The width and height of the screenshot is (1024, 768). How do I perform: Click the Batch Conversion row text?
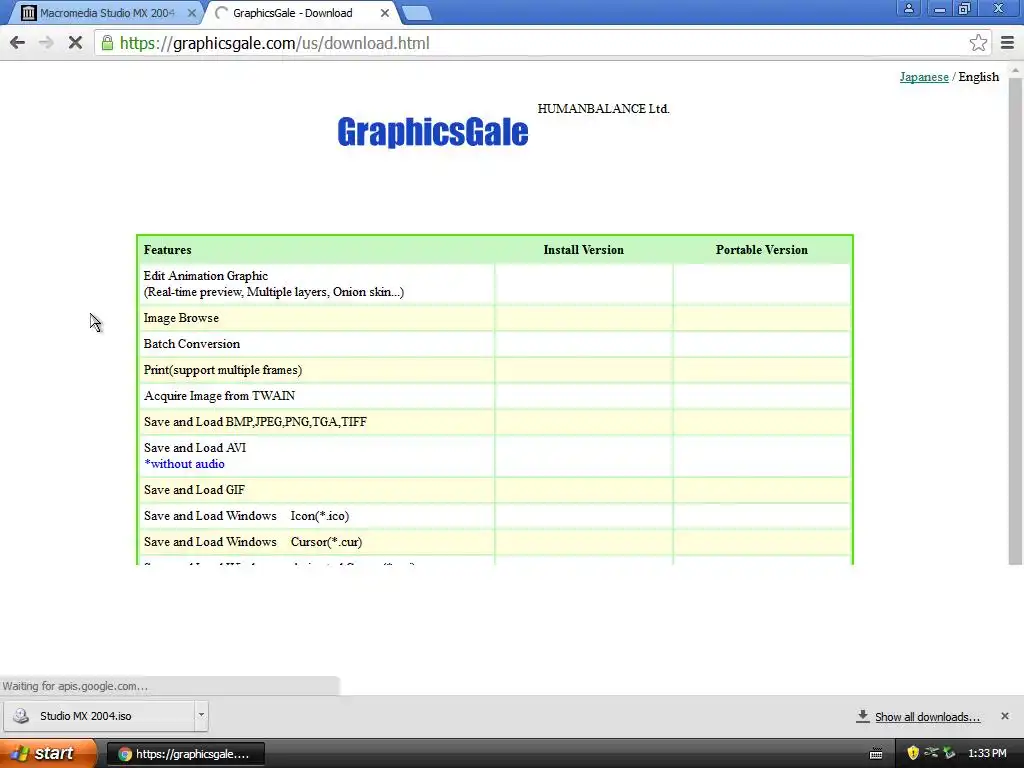pos(191,344)
